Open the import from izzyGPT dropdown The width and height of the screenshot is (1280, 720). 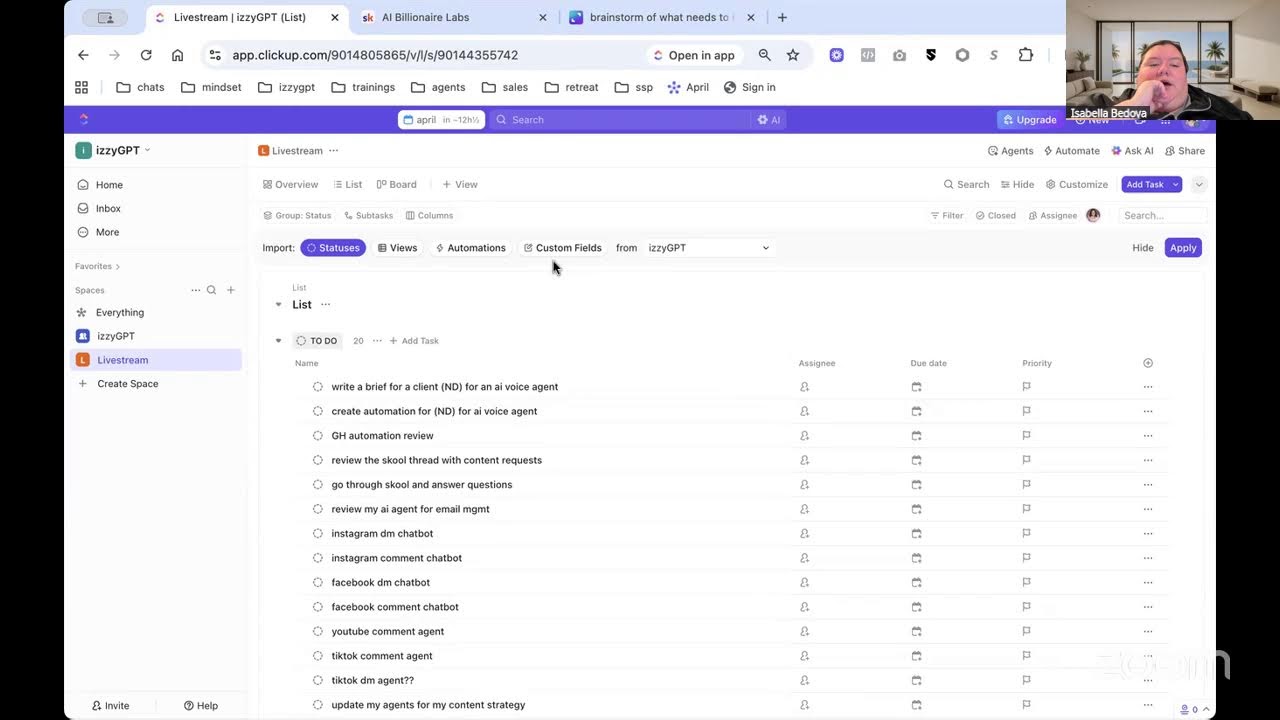click(x=708, y=248)
